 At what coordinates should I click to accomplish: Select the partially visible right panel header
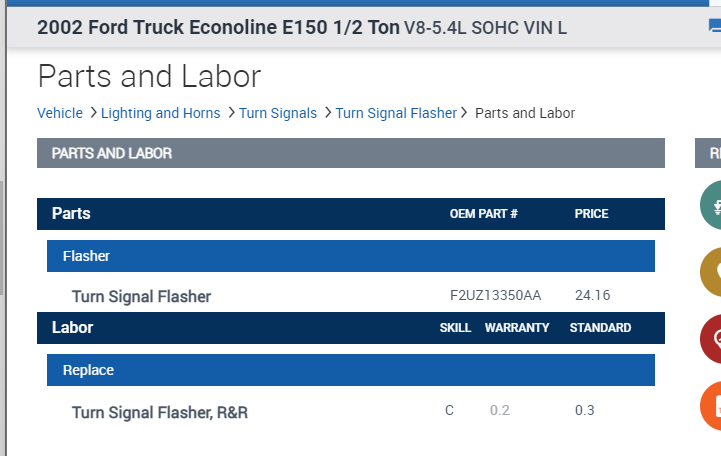(x=709, y=153)
